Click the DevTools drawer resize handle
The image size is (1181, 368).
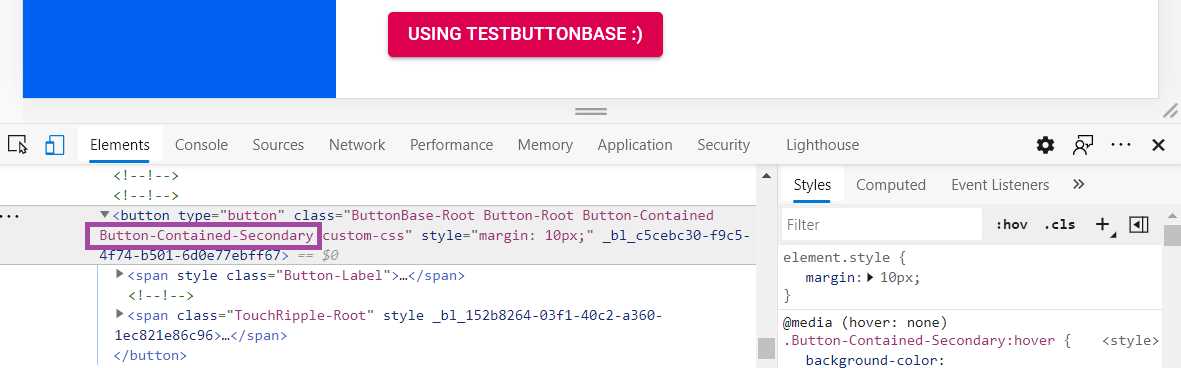(x=590, y=111)
